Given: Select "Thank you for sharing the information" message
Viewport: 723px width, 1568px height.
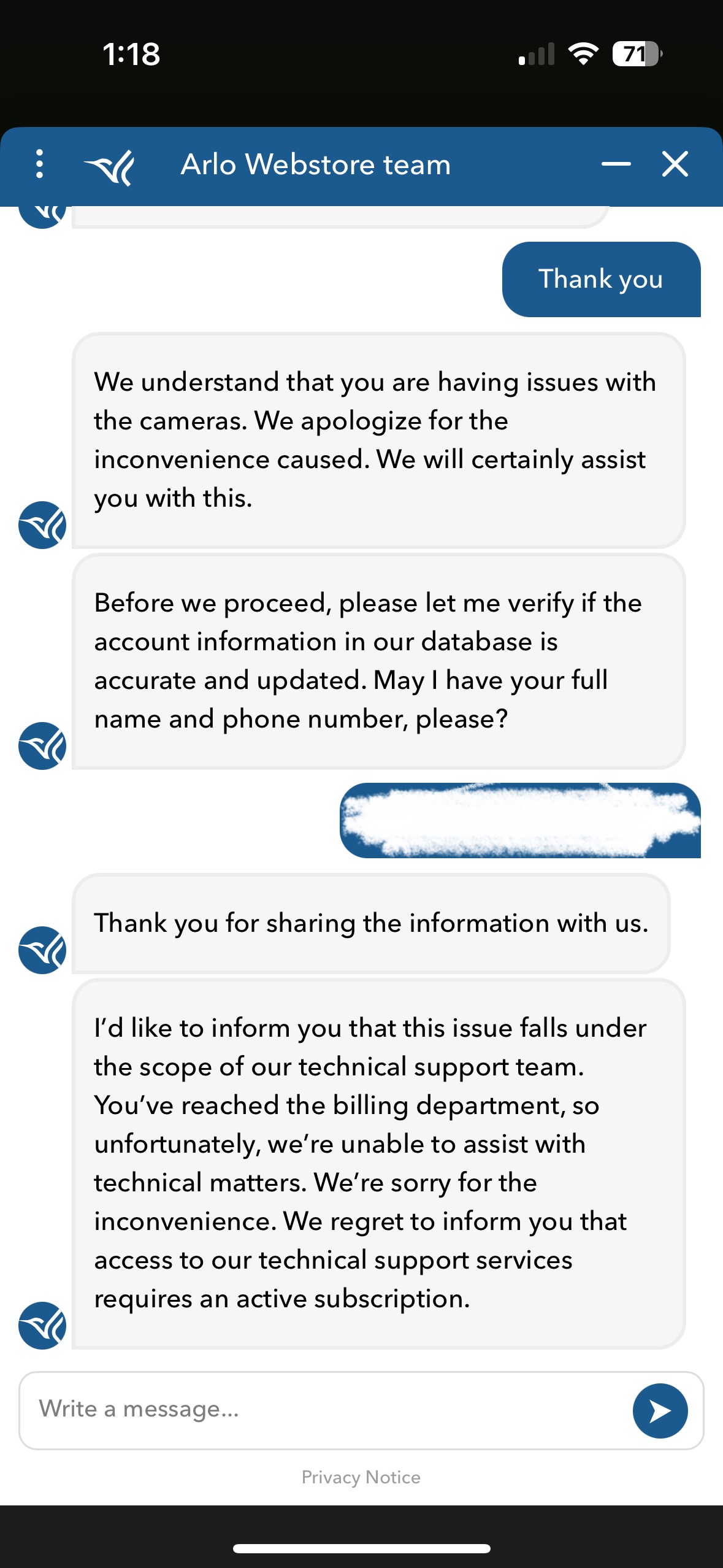Looking at the screenshot, I should pyautogui.click(x=371, y=923).
